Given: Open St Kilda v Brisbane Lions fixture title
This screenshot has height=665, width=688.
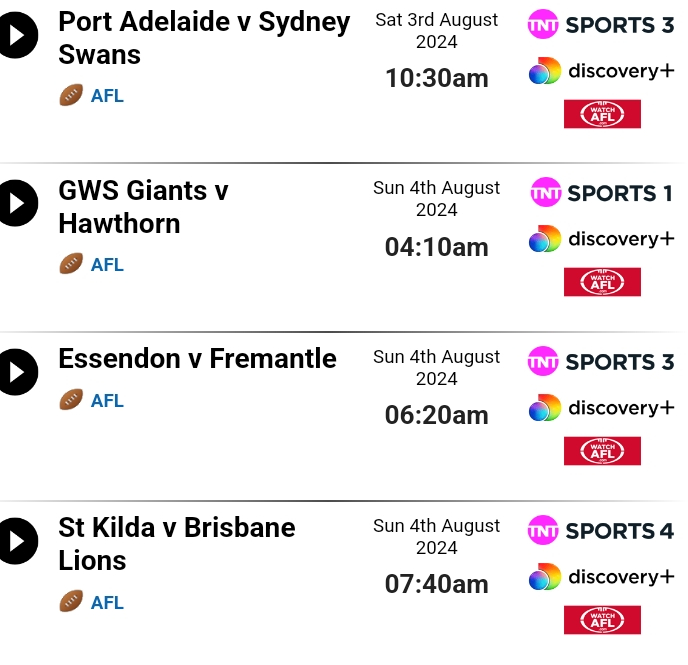Looking at the screenshot, I should pos(177,544).
